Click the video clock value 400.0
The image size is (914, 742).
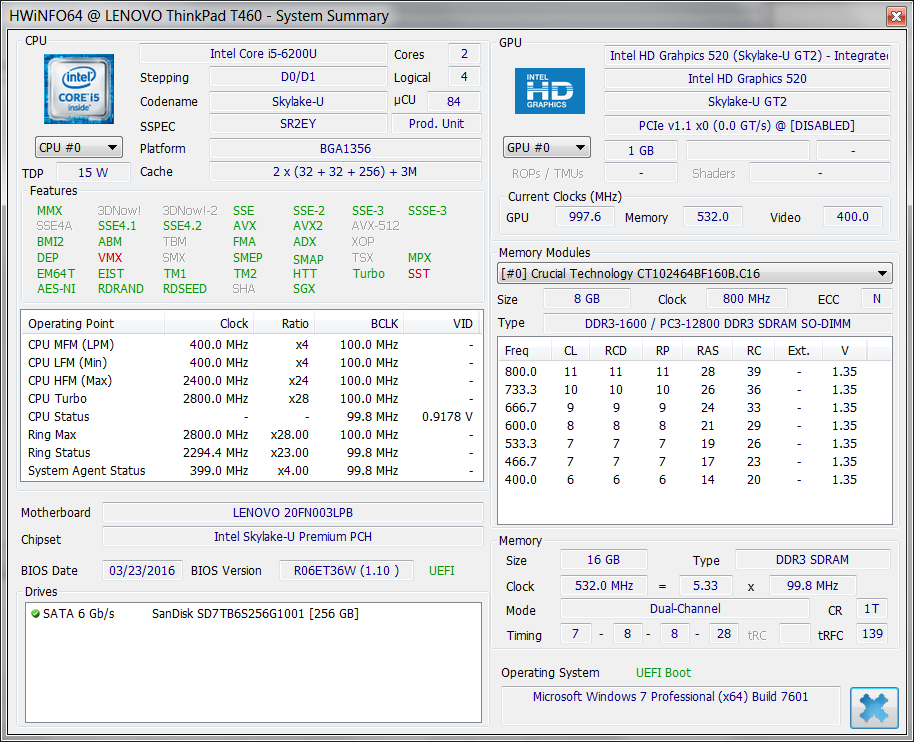[853, 217]
